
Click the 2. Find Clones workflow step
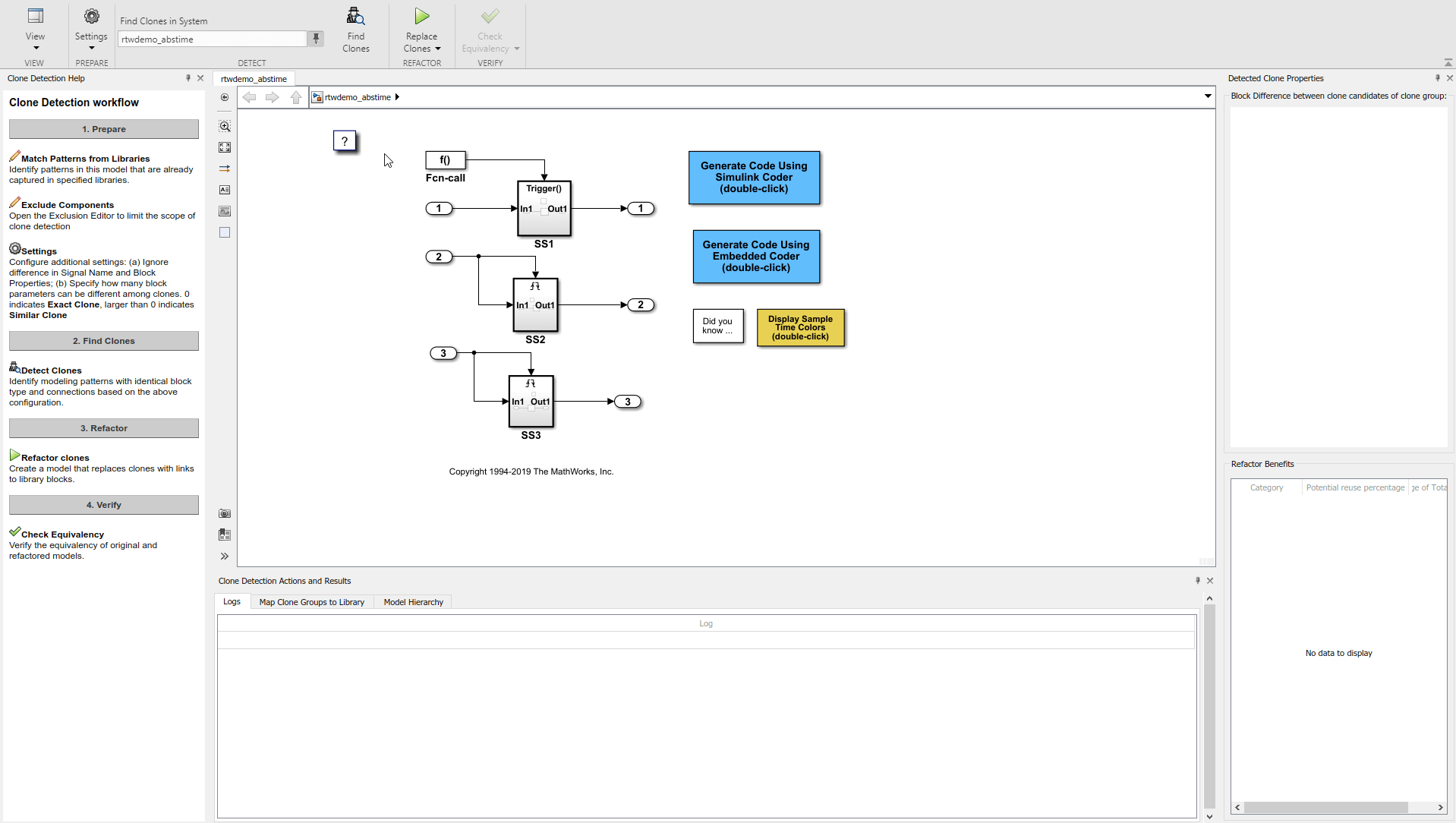coord(104,341)
